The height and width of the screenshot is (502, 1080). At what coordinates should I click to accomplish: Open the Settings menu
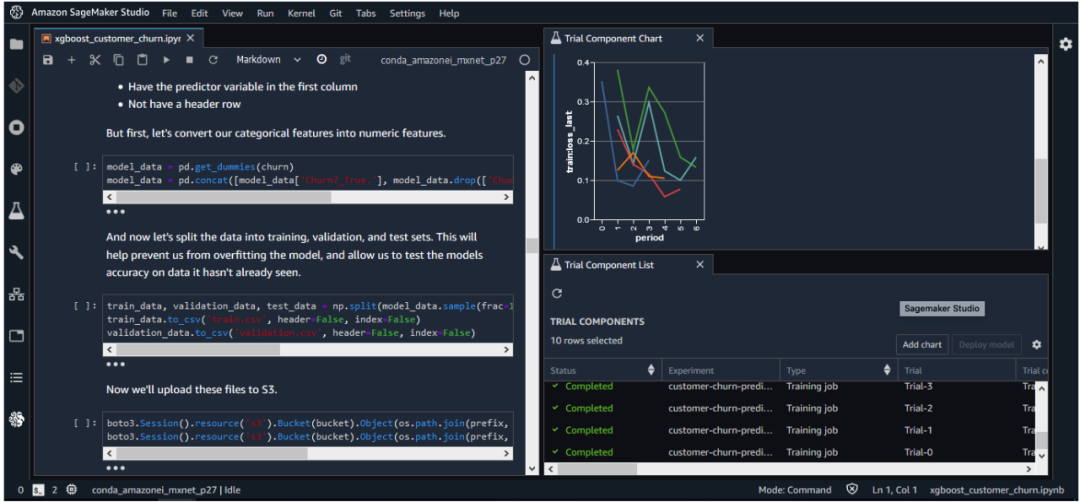pyautogui.click(x=408, y=13)
